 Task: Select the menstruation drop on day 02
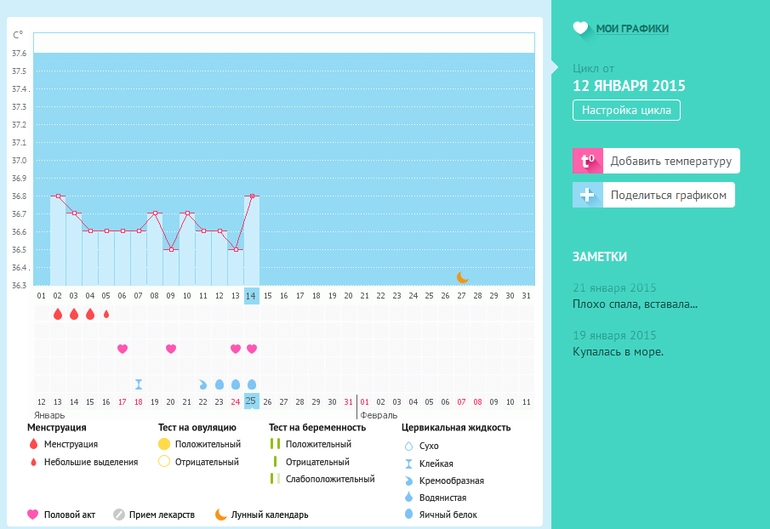click(x=57, y=314)
